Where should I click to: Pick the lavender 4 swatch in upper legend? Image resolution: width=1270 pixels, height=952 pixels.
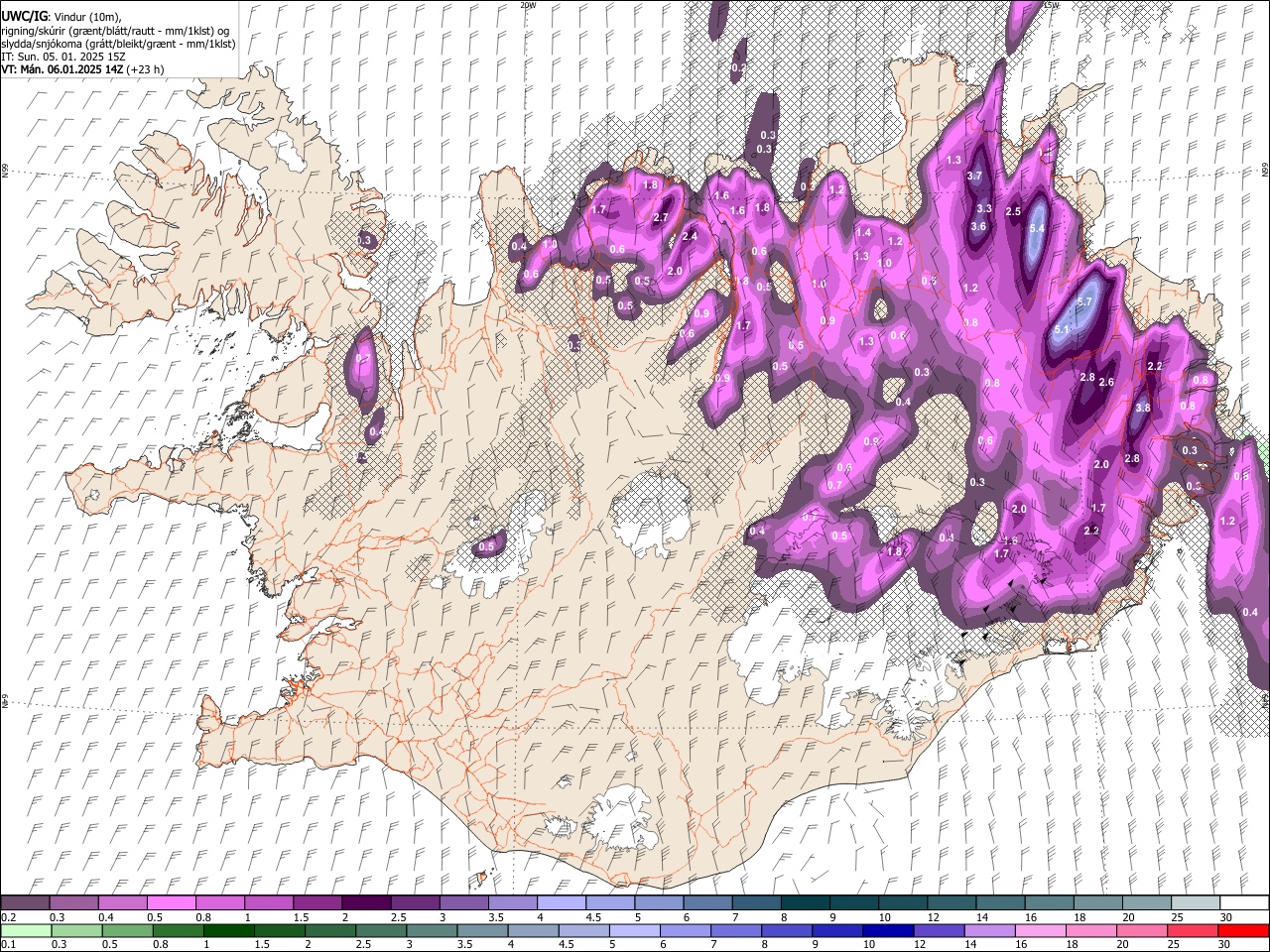(562, 903)
